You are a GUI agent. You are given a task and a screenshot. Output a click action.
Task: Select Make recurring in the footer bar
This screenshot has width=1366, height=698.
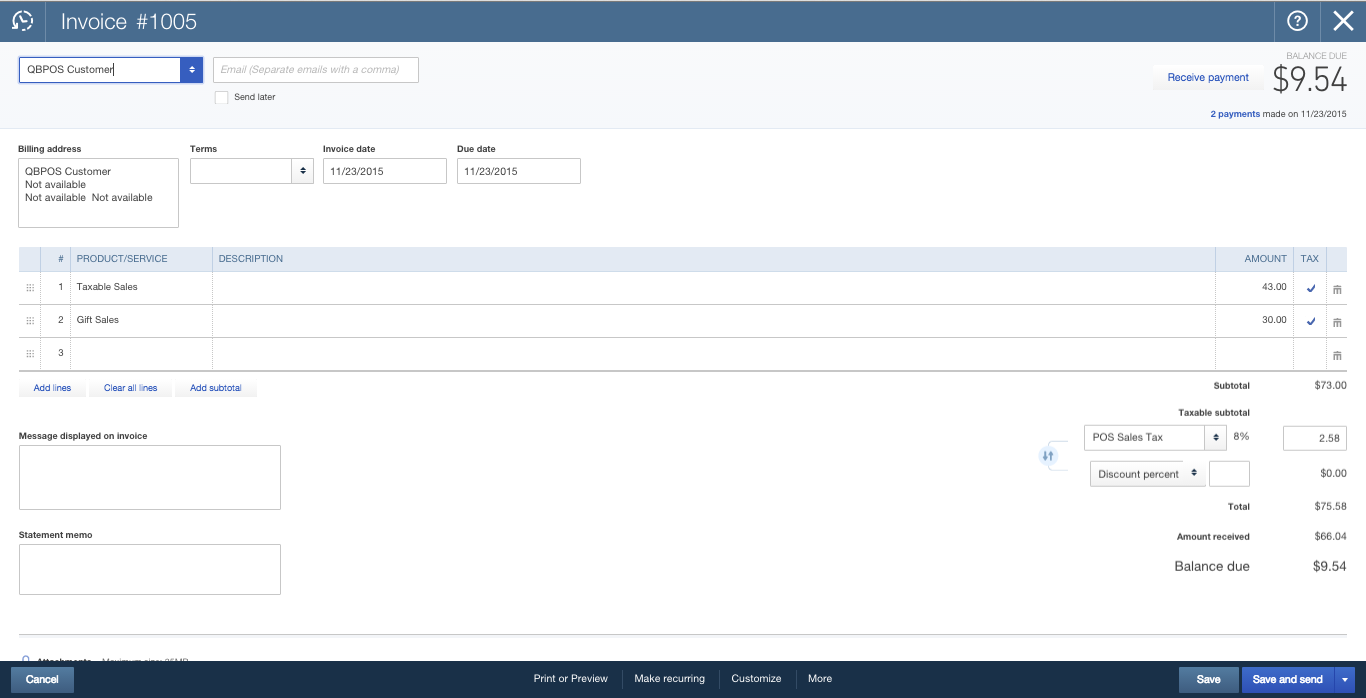click(669, 678)
